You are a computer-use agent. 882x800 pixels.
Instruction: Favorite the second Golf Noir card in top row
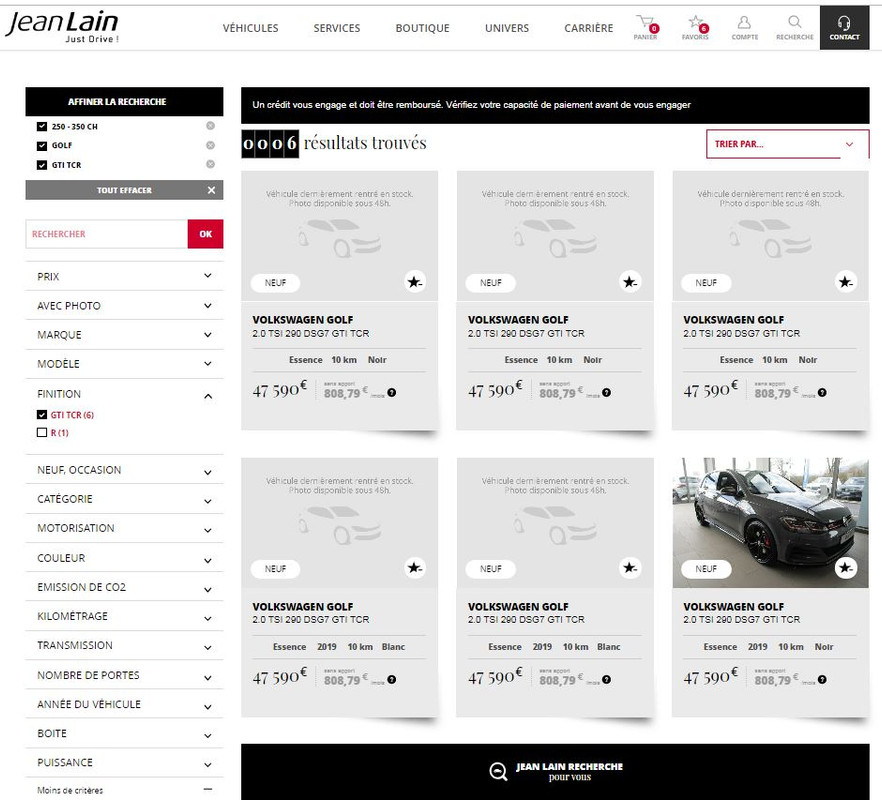pos(630,282)
